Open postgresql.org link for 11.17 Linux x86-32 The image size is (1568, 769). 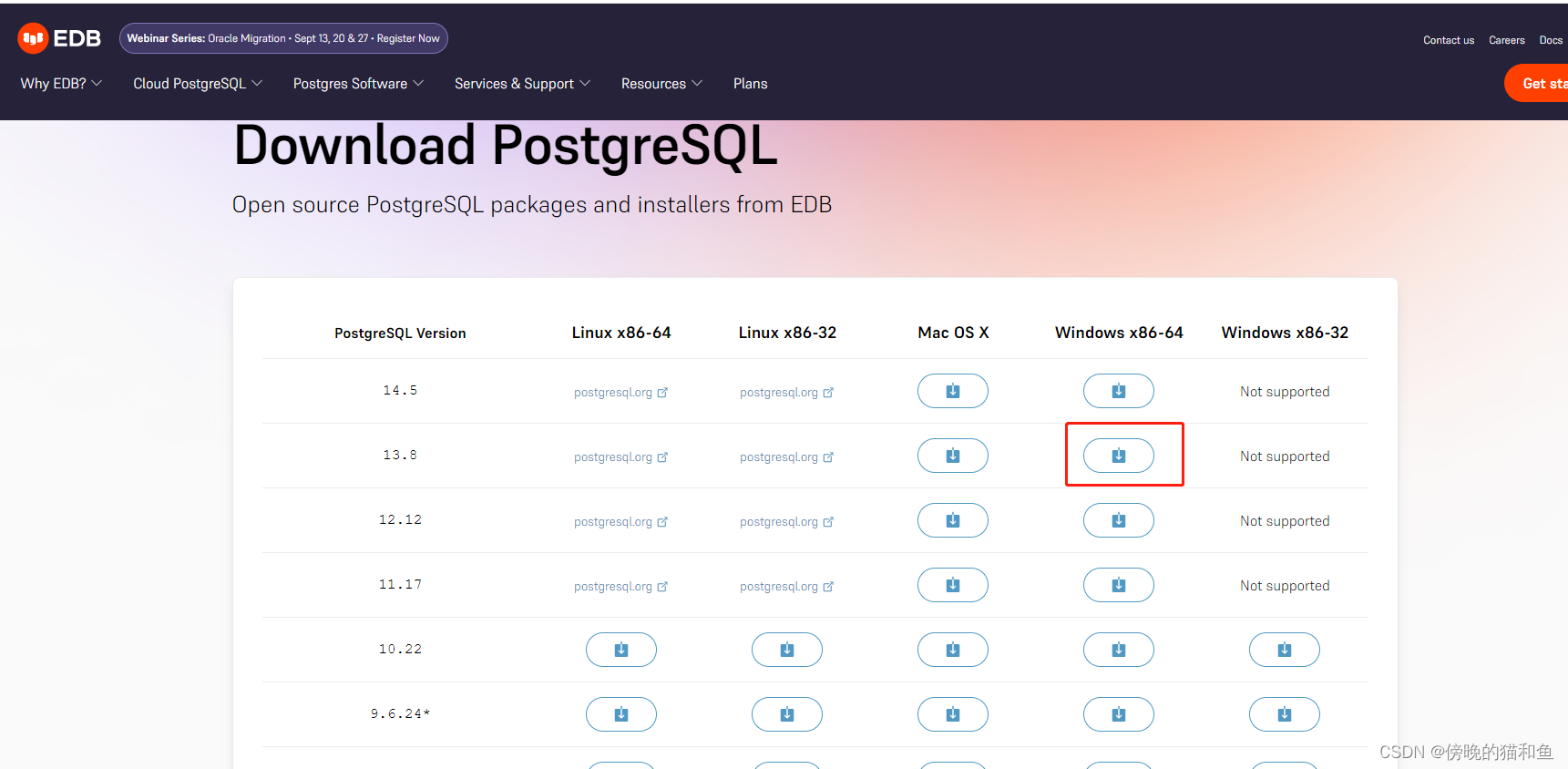786,587
